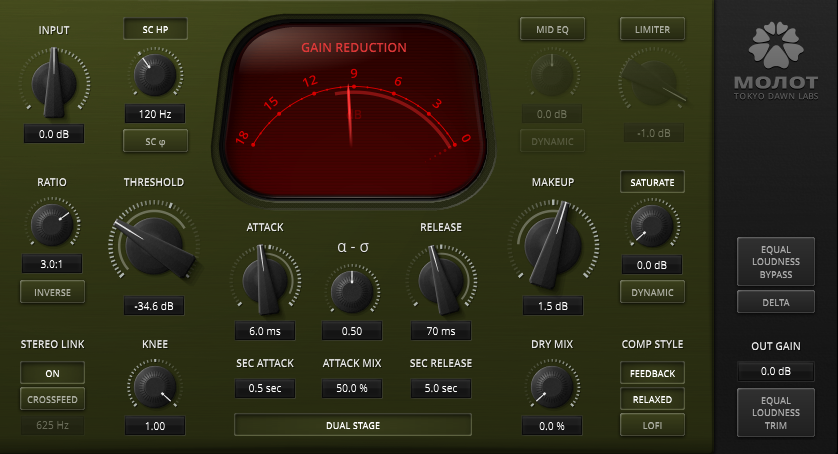Click the DUAL STAGE button
The height and width of the screenshot is (454, 838).
353,426
